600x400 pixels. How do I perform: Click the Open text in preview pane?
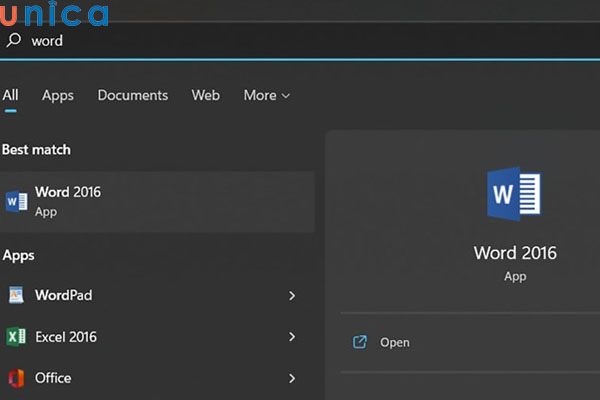[395, 342]
